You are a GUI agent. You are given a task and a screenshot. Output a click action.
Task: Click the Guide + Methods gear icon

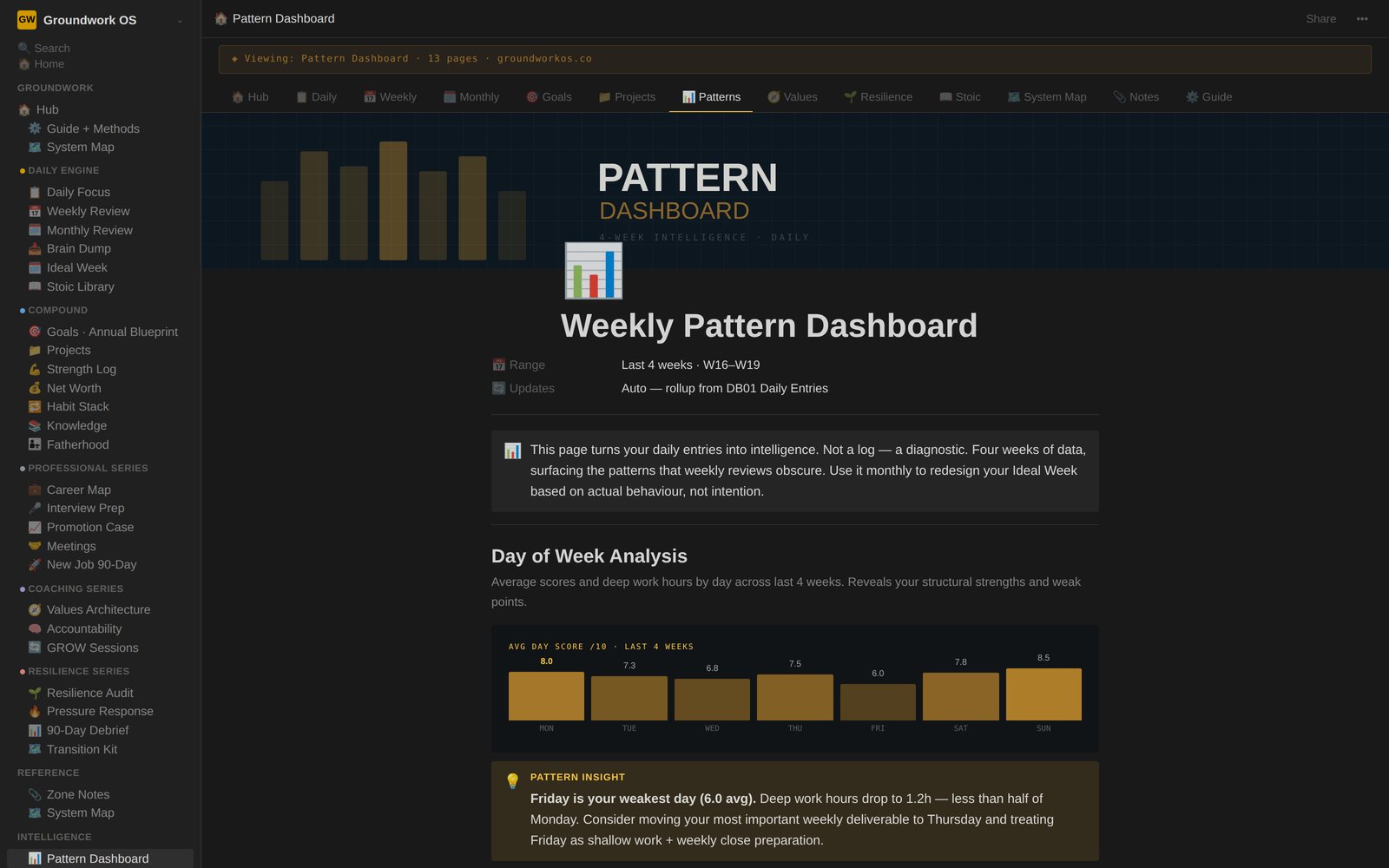35,128
